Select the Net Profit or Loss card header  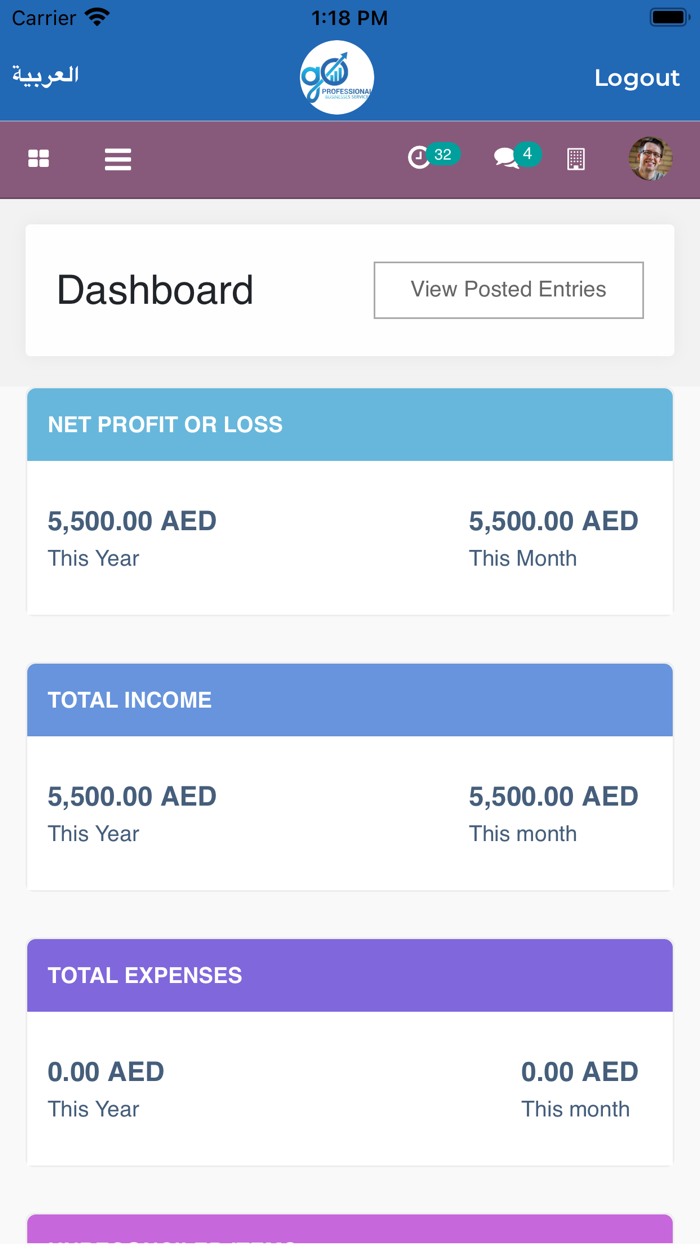(350, 425)
